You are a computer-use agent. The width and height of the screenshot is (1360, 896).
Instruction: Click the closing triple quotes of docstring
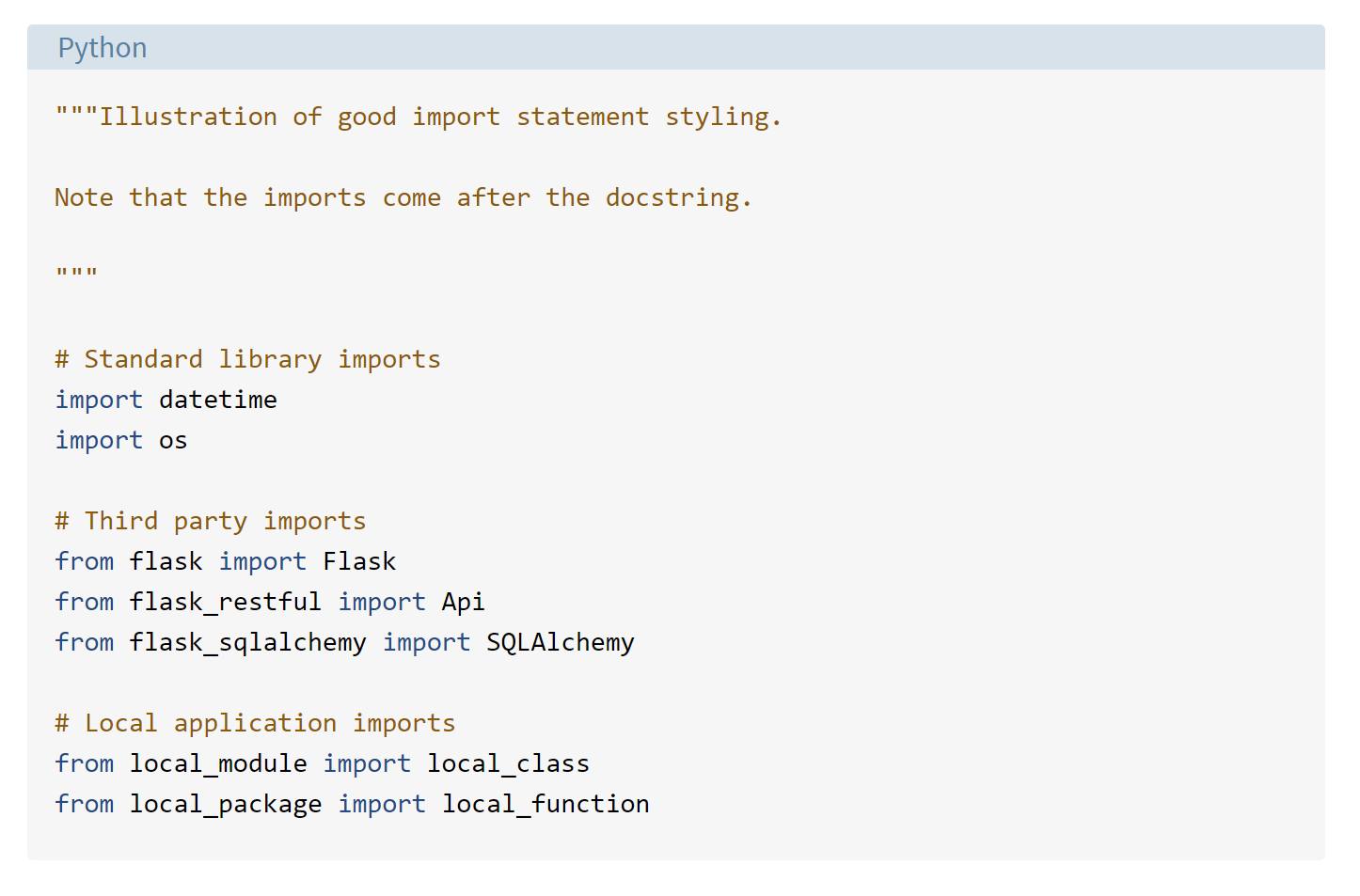(76, 275)
